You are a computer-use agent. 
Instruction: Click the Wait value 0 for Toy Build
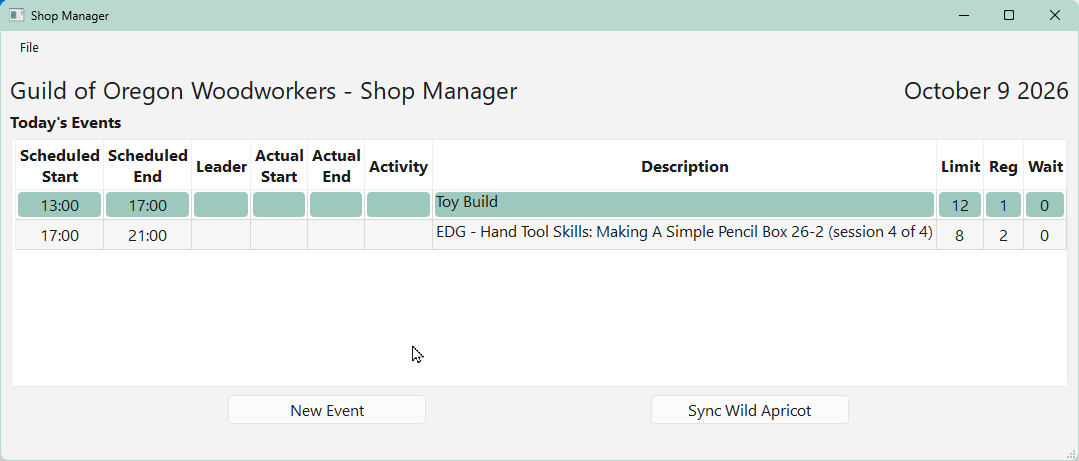click(x=1045, y=205)
